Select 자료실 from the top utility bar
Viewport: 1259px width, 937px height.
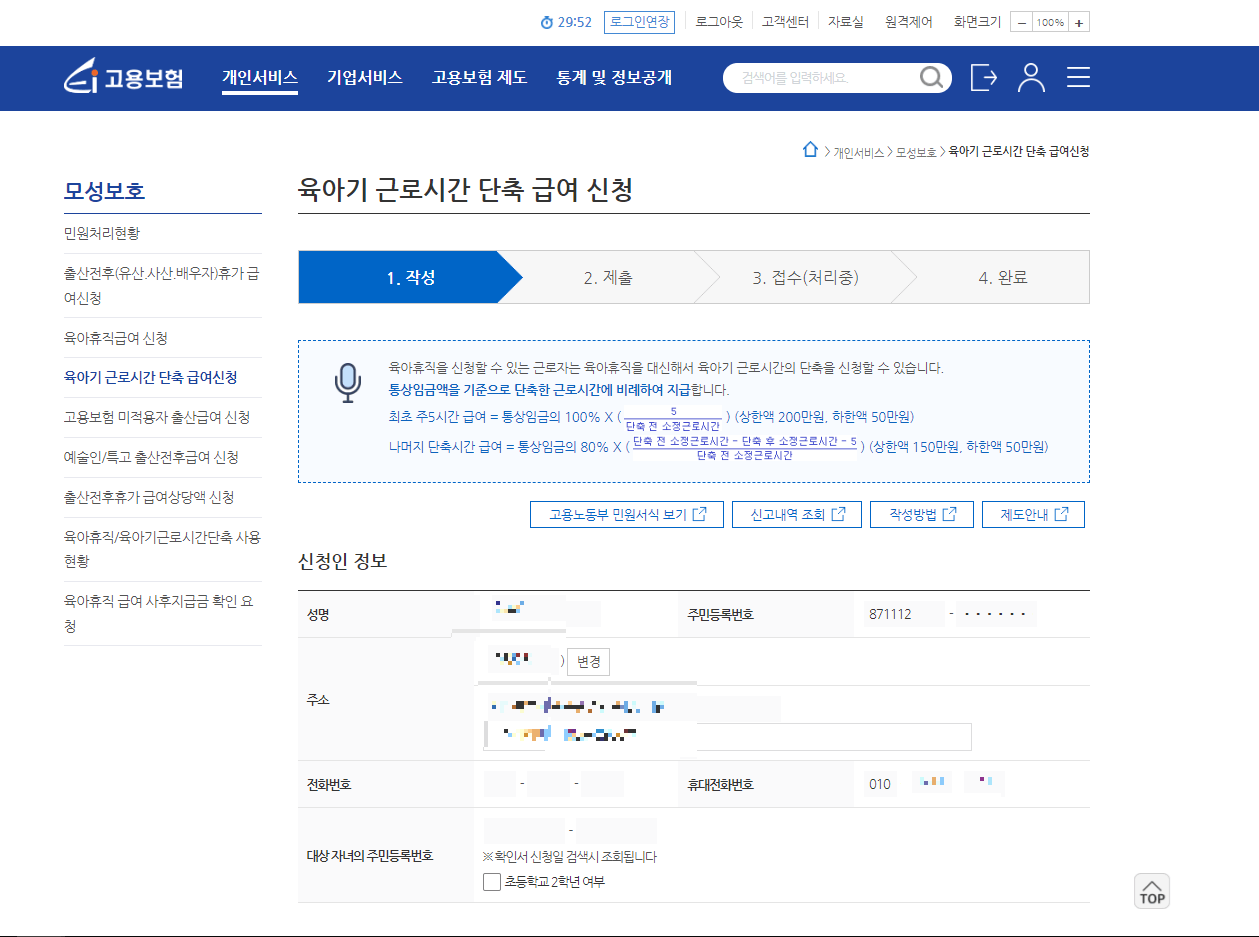click(845, 21)
